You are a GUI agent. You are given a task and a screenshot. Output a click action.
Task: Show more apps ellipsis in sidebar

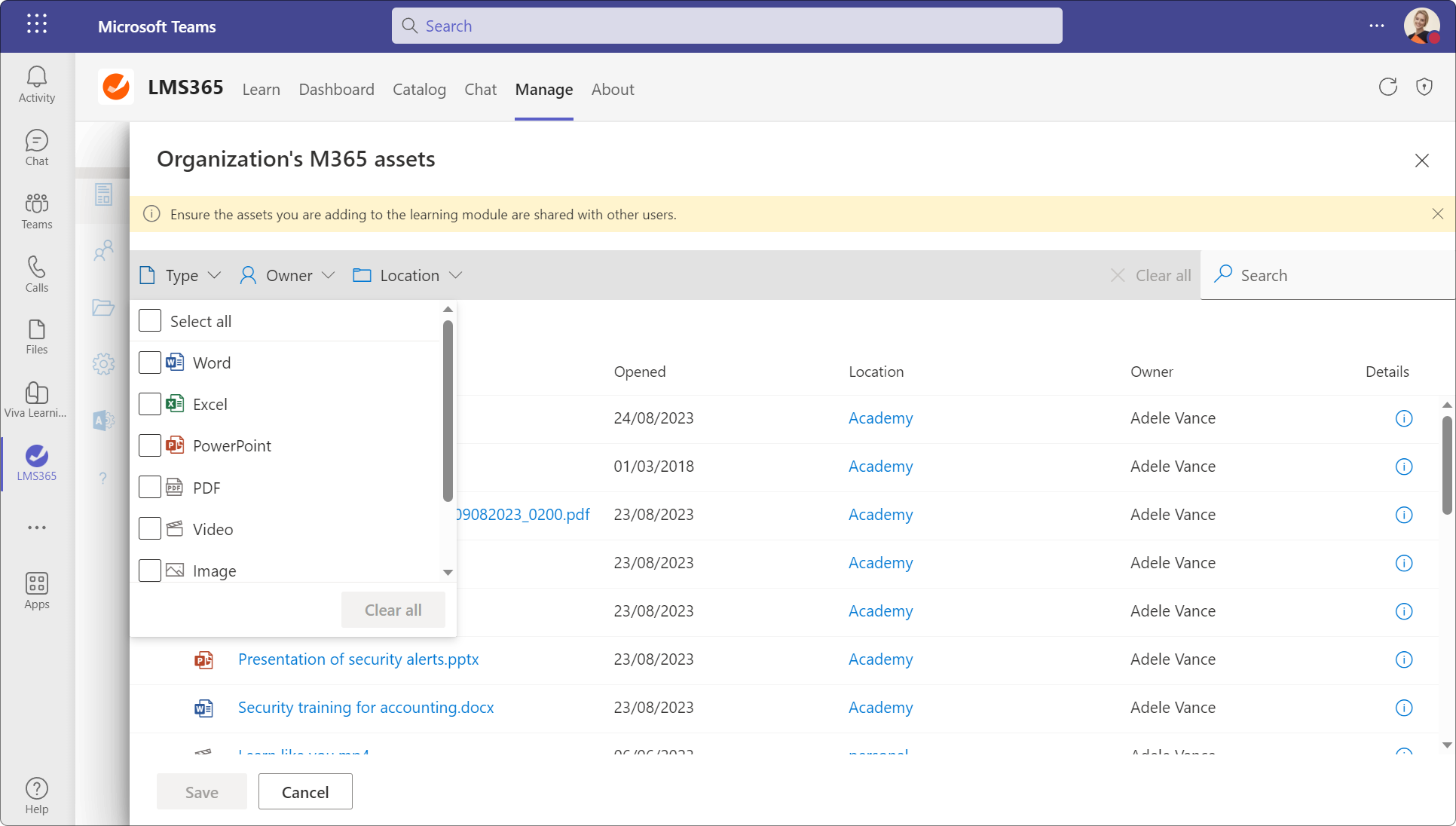point(37,528)
